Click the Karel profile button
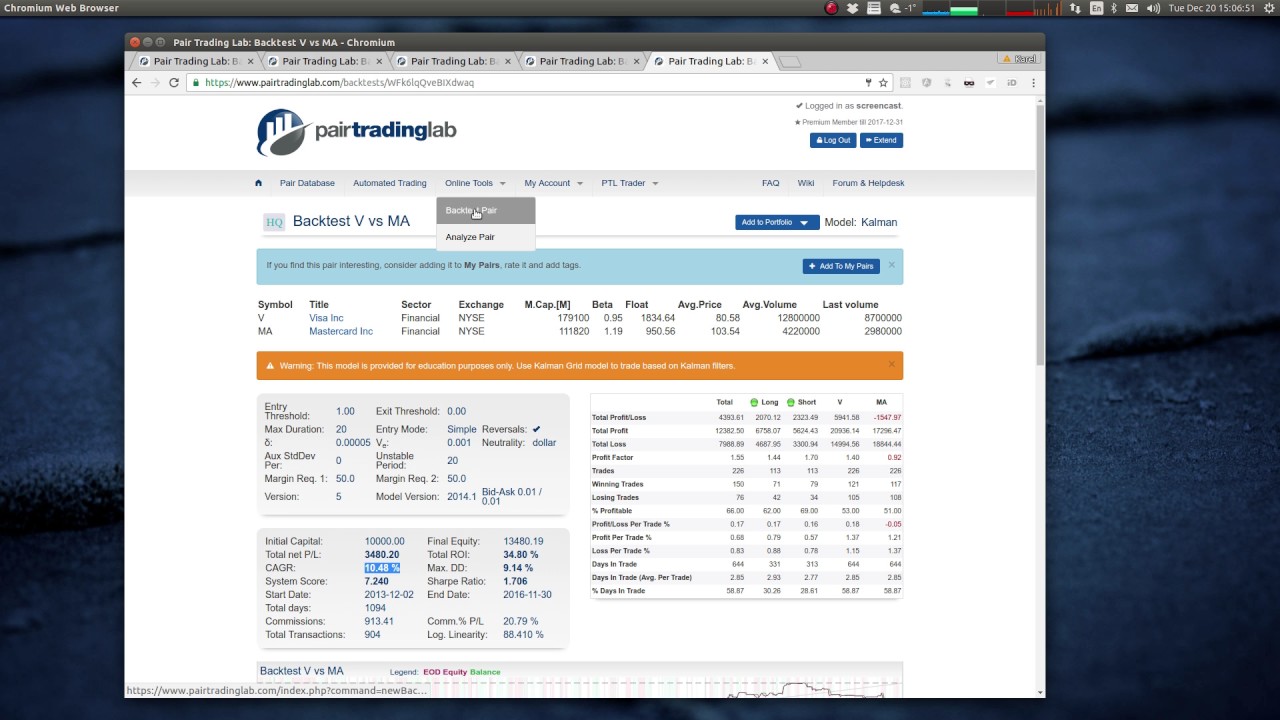 (x=1020, y=59)
